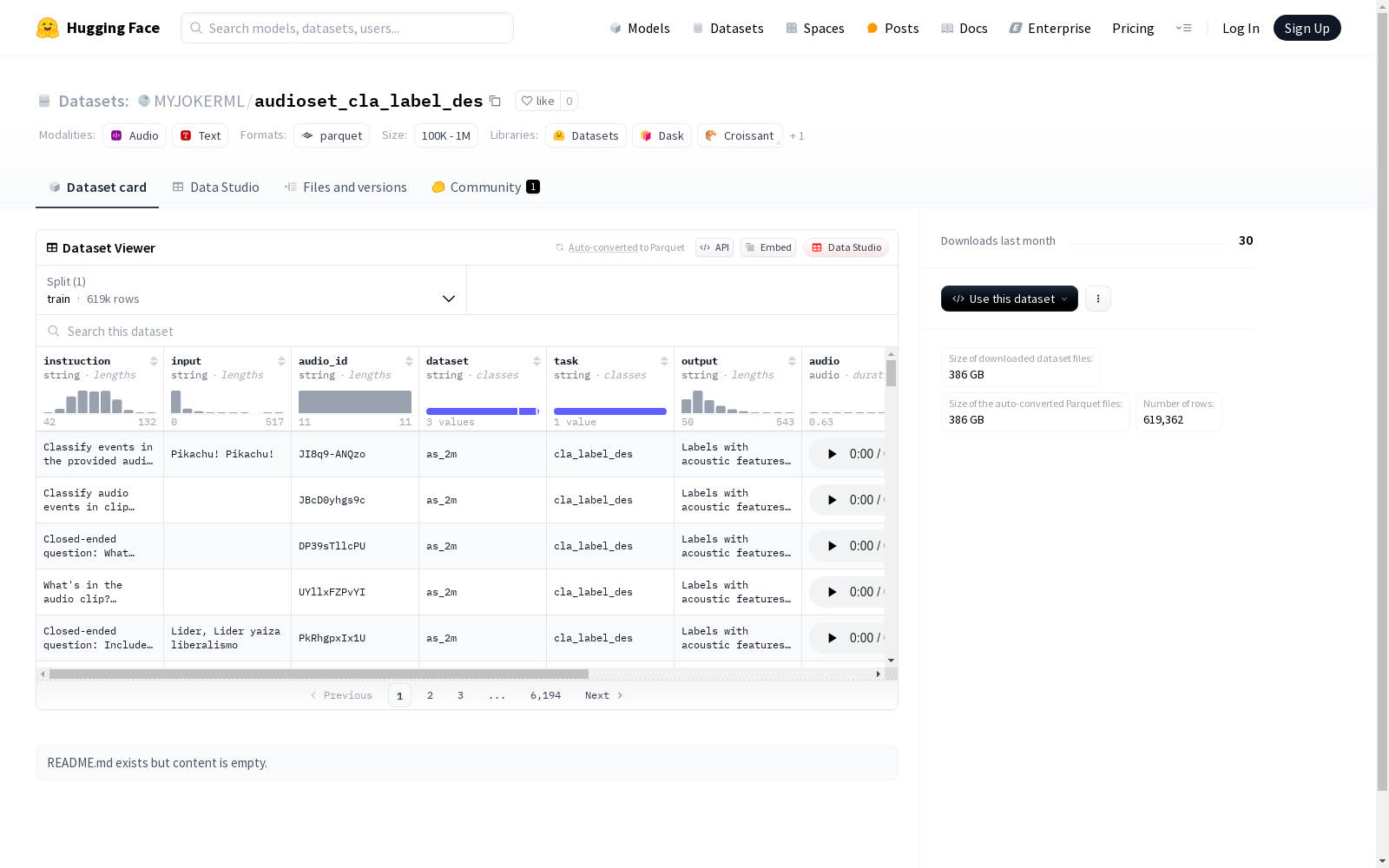Sort by the output column arrows
This screenshot has width=1389, height=868.
(x=792, y=361)
